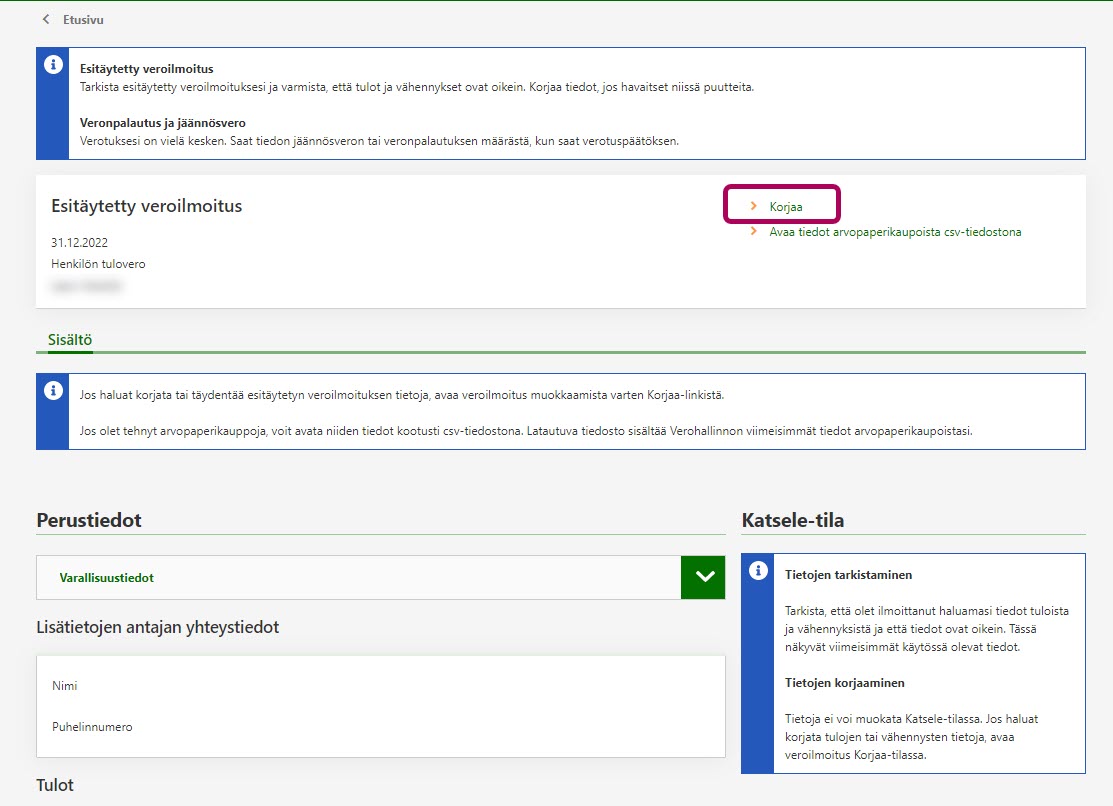This screenshot has height=806, width=1113.
Task: Click the Tietojen korjaaminen subheading
Action: tap(845, 683)
